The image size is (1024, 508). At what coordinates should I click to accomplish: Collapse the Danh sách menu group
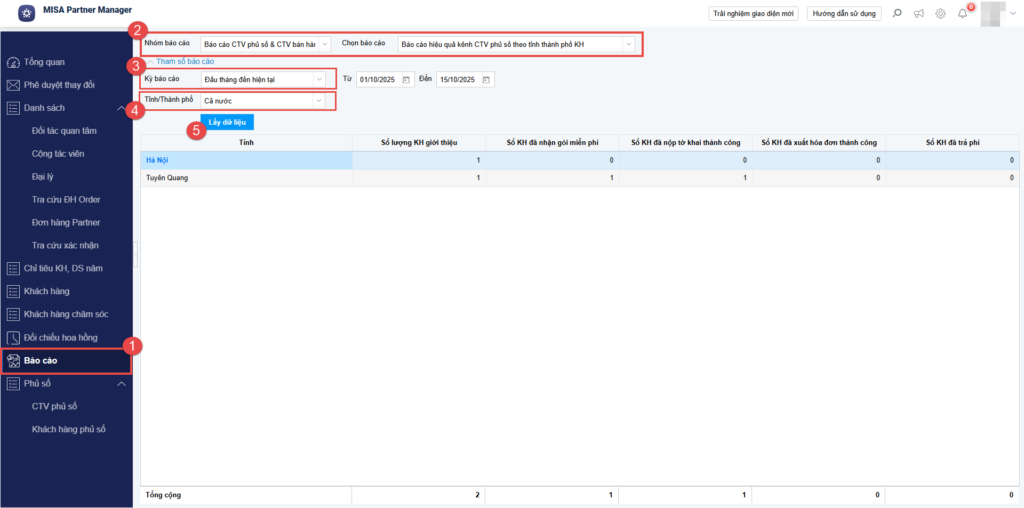tap(121, 108)
